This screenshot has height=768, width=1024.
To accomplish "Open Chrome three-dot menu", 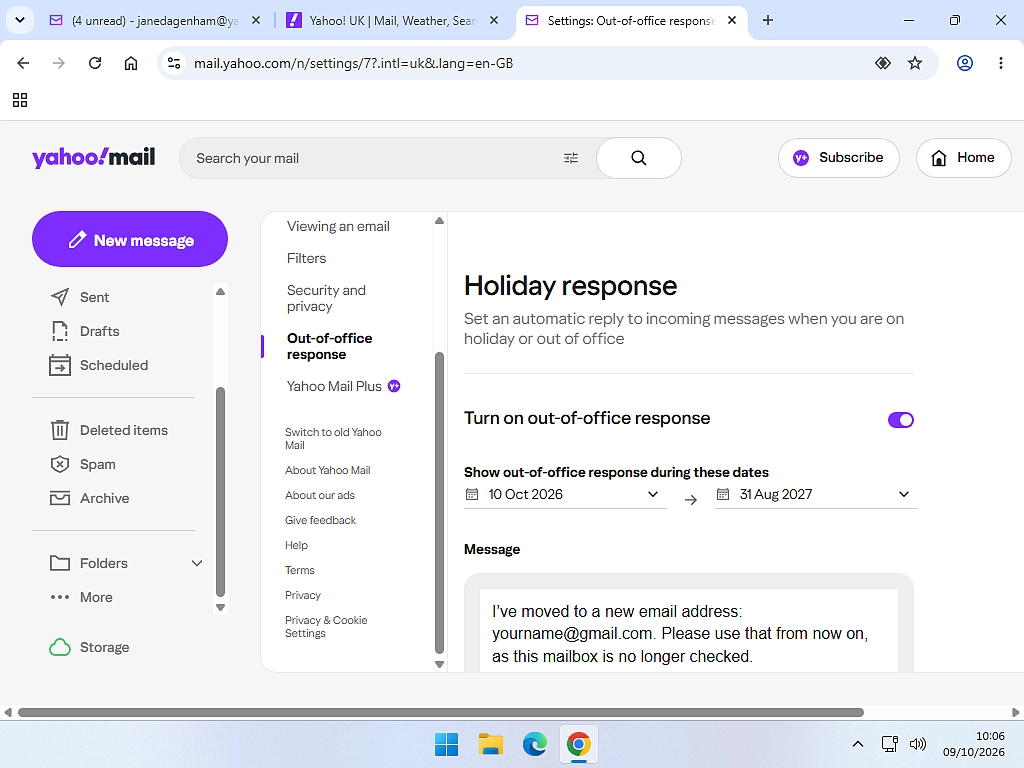I will (1000, 63).
